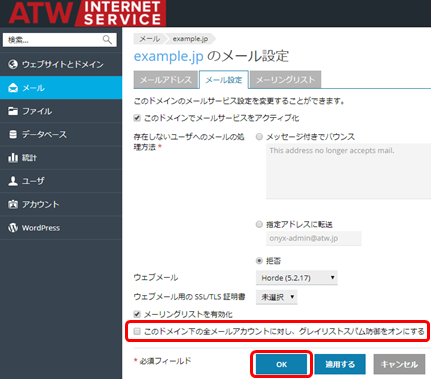Open the データベース sidebar item
Screen dimensions: 431x379
click(x=61, y=134)
